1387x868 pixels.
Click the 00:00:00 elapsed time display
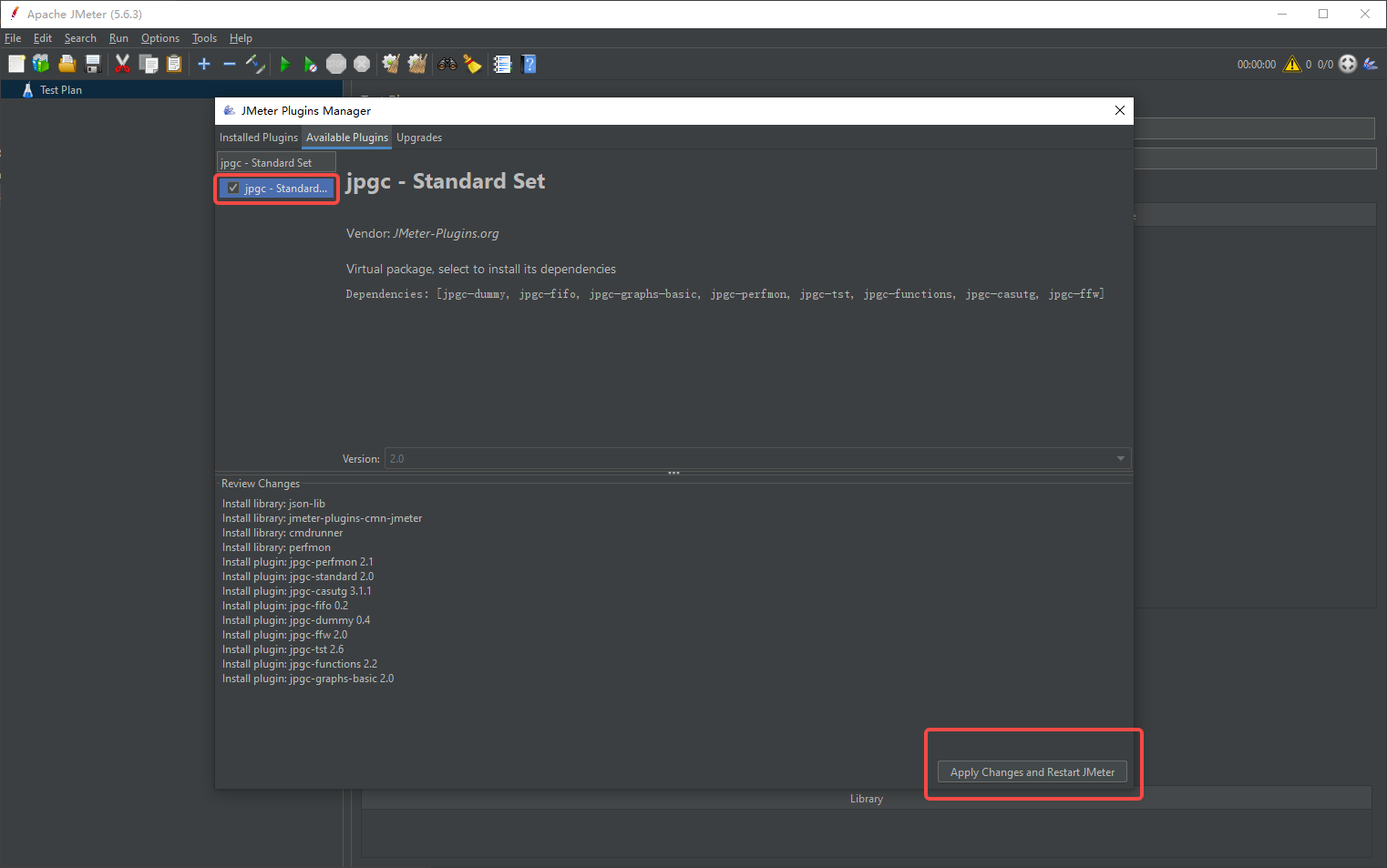pyautogui.click(x=1257, y=65)
